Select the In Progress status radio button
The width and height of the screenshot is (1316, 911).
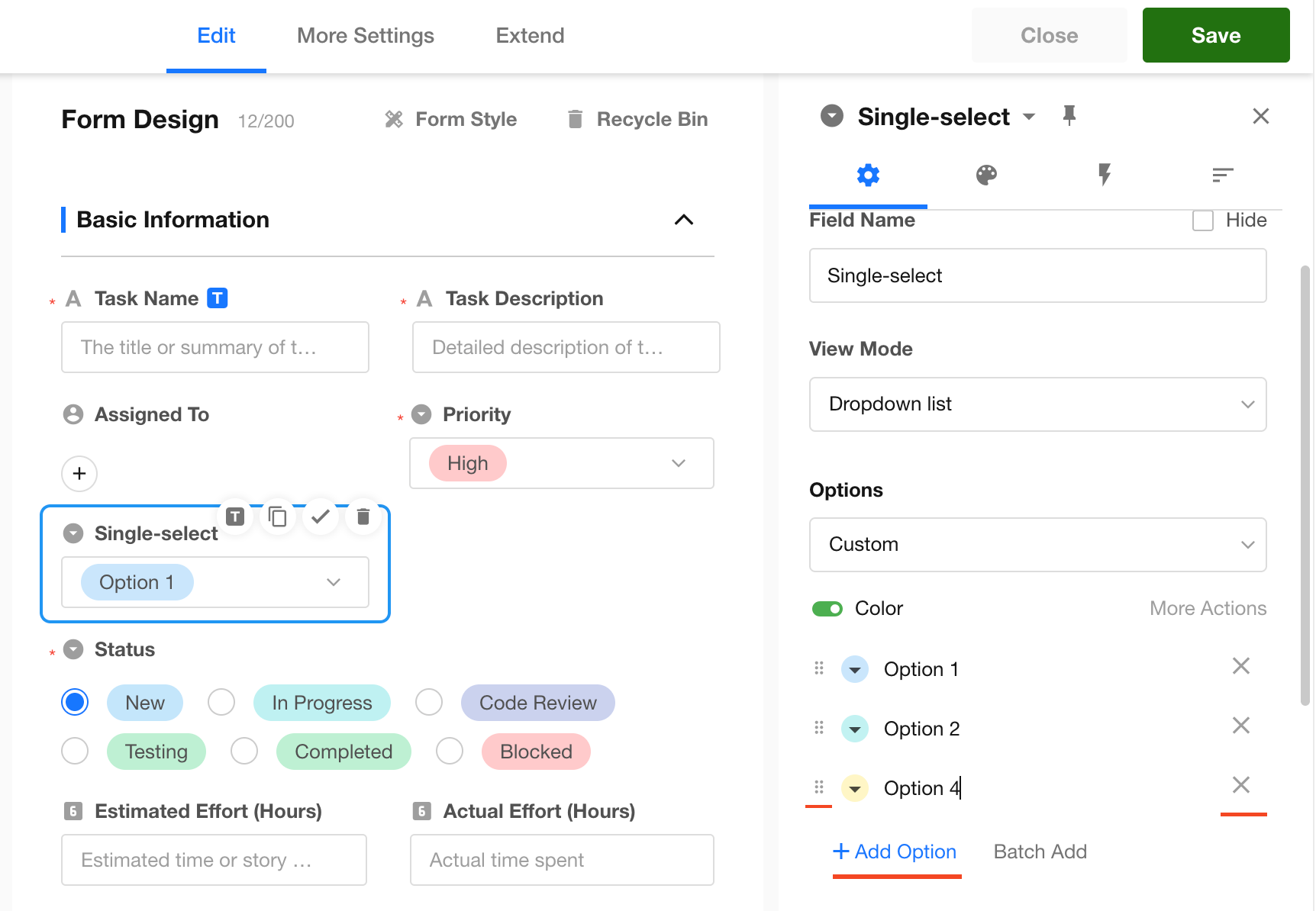[221, 703]
